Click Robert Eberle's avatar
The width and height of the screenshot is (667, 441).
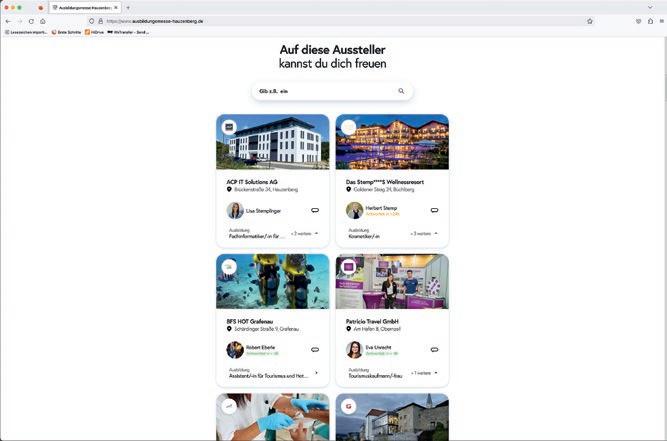tap(235, 350)
